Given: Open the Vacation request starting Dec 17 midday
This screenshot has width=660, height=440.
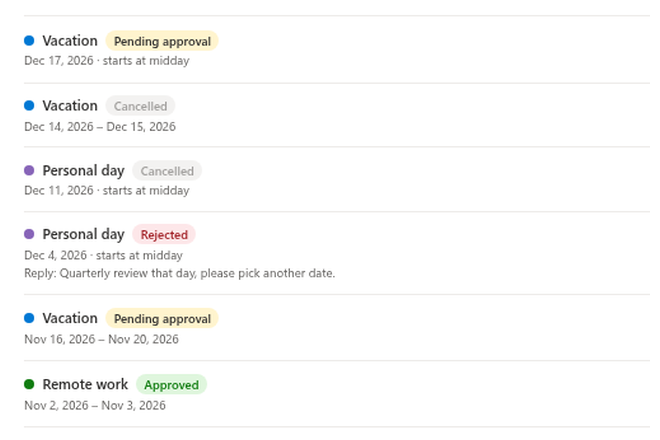Looking at the screenshot, I should click(70, 41).
